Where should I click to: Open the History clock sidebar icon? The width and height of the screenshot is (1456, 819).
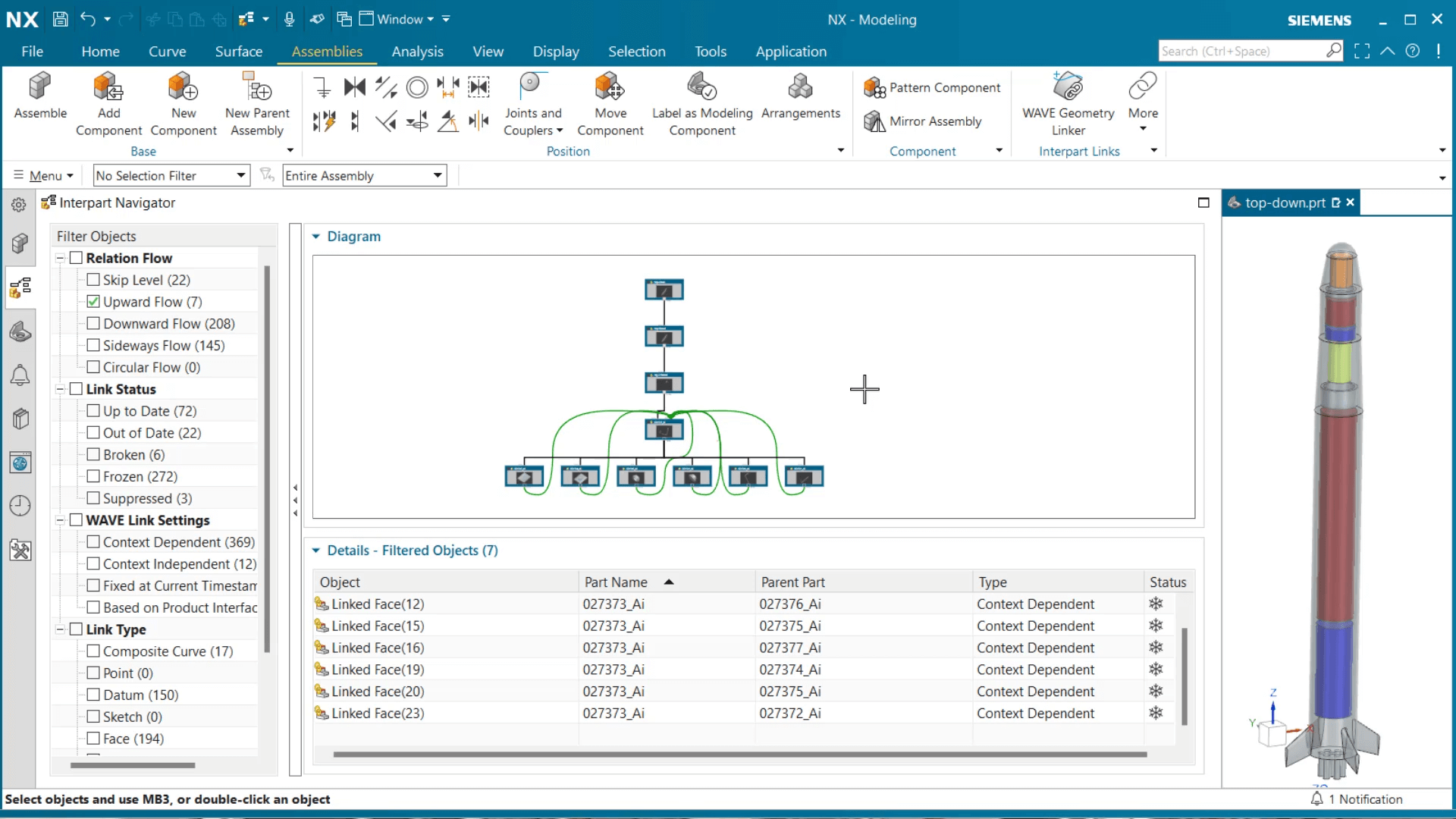pos(20,506)
